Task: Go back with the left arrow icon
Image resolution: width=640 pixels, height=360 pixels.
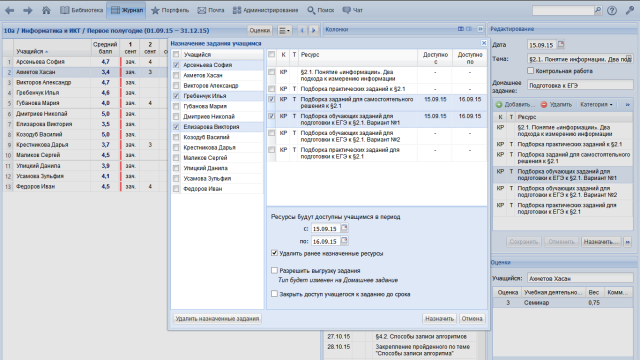Action: [9, 10]
